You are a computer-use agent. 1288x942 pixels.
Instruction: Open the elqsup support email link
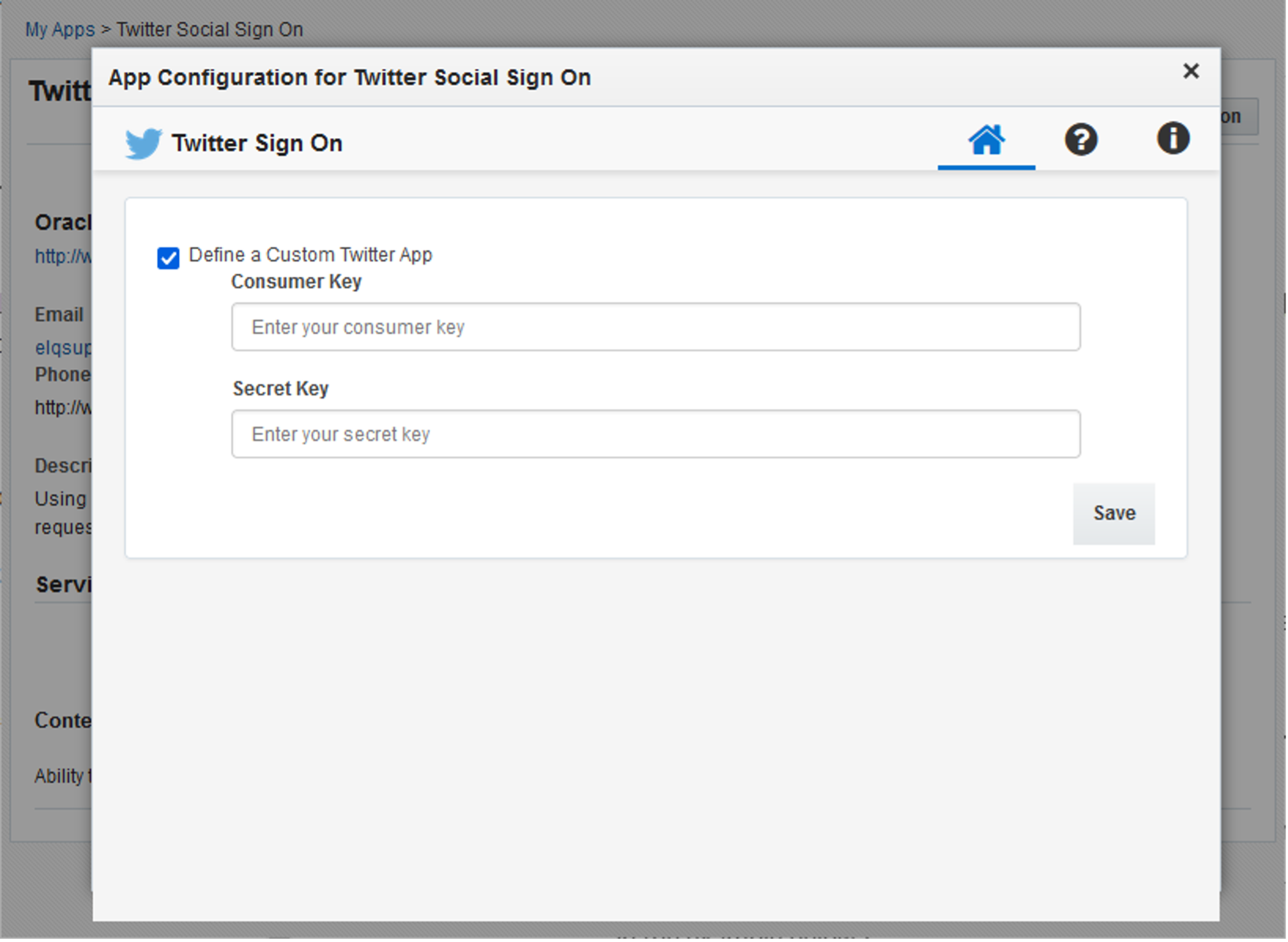(63, 348)
